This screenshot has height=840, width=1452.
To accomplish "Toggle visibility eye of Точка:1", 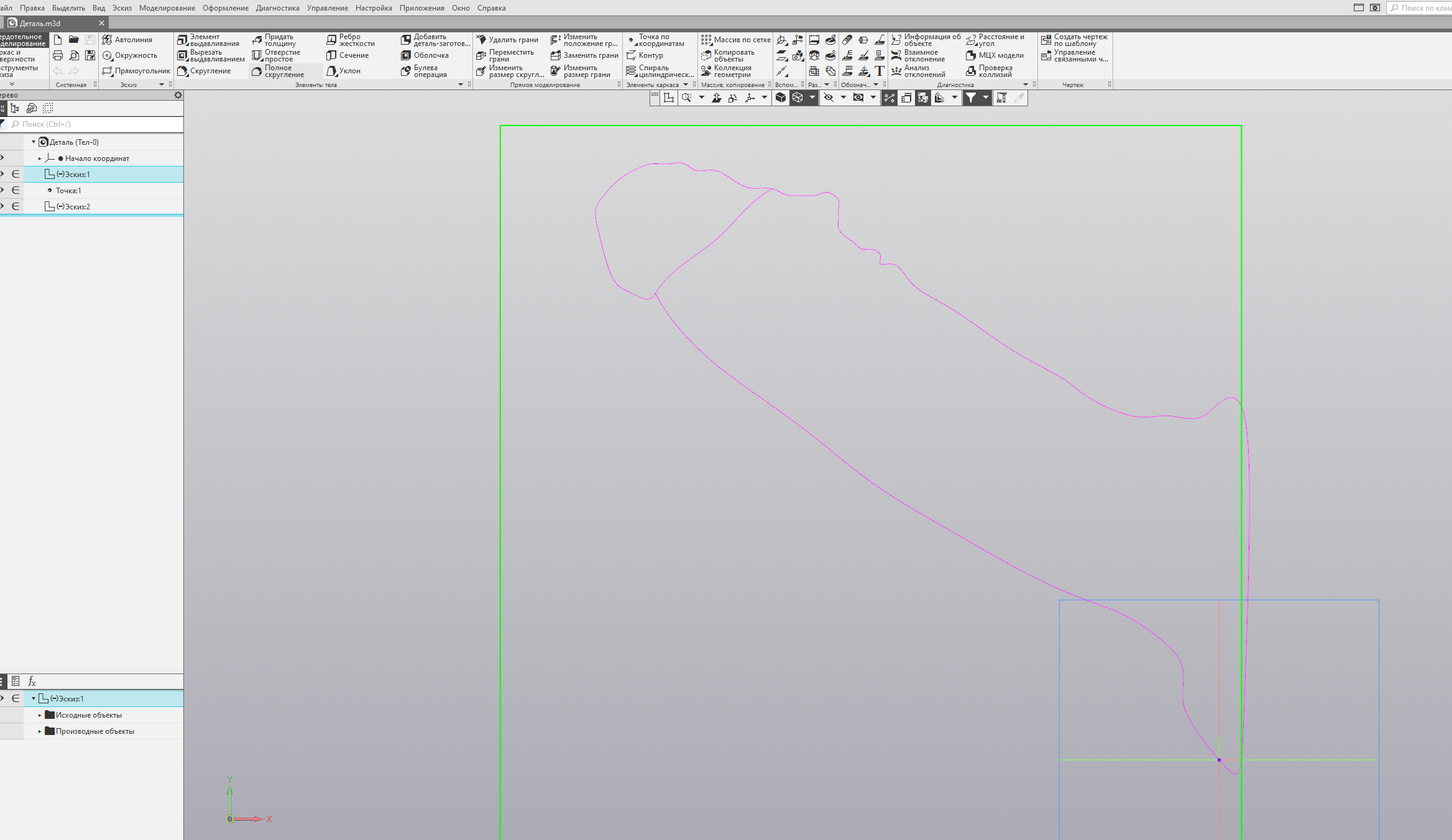I will click(x=2, y=190).
